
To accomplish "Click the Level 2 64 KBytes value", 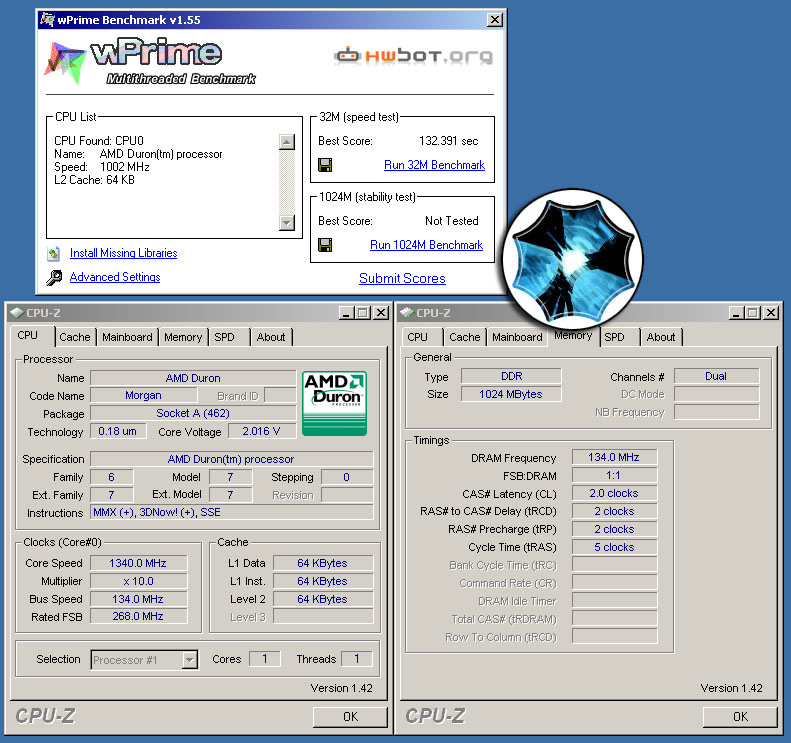I will (323, 599).
